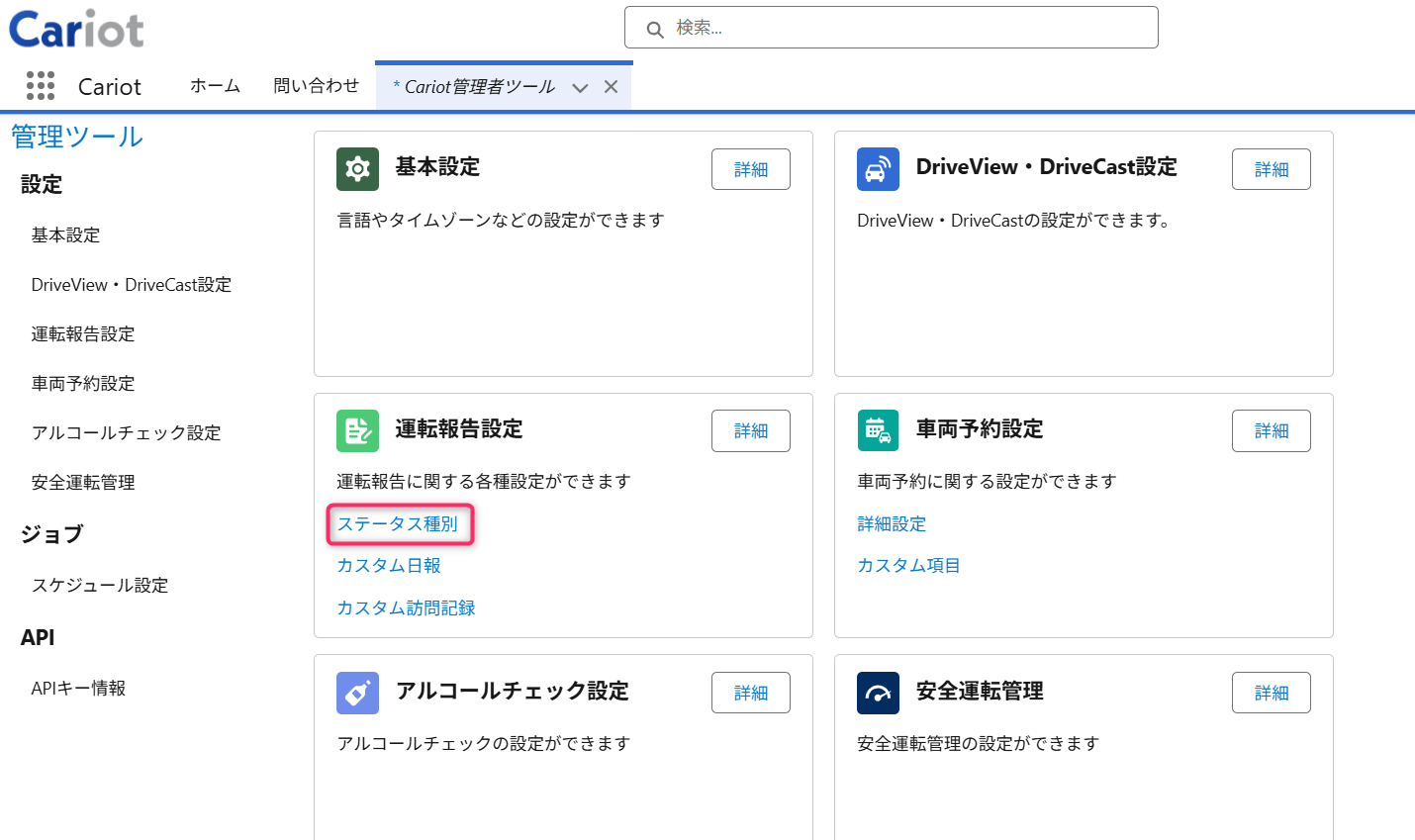Click the 基本設定 gear icon

click(x=357, y=169)
